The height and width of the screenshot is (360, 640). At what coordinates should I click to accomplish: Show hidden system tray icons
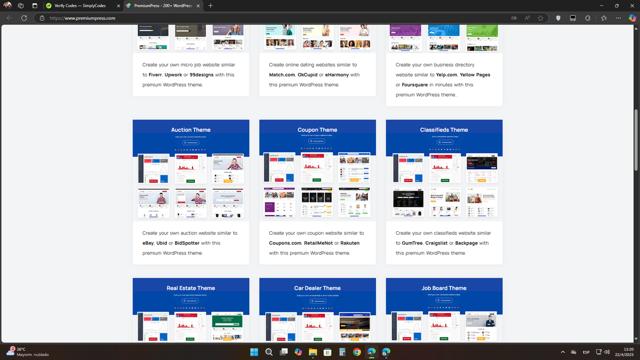[563, 352]
